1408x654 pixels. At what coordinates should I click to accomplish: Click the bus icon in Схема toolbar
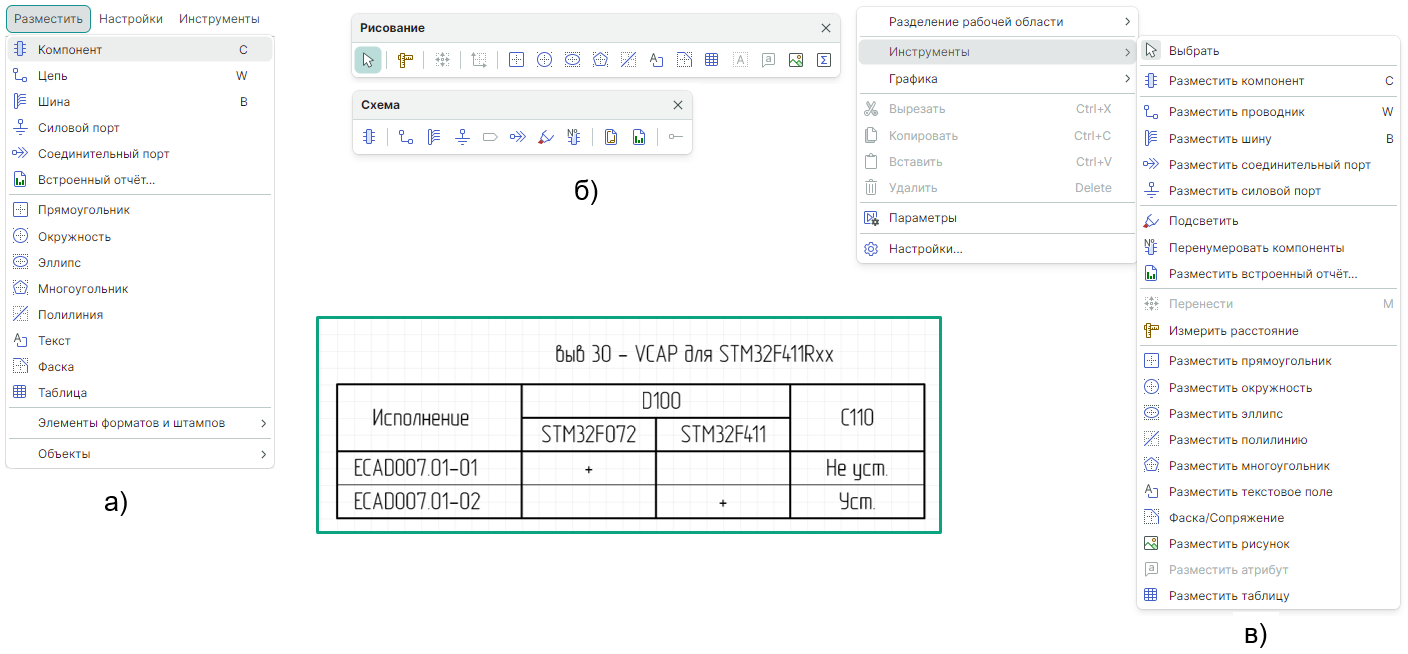point(434,137)
